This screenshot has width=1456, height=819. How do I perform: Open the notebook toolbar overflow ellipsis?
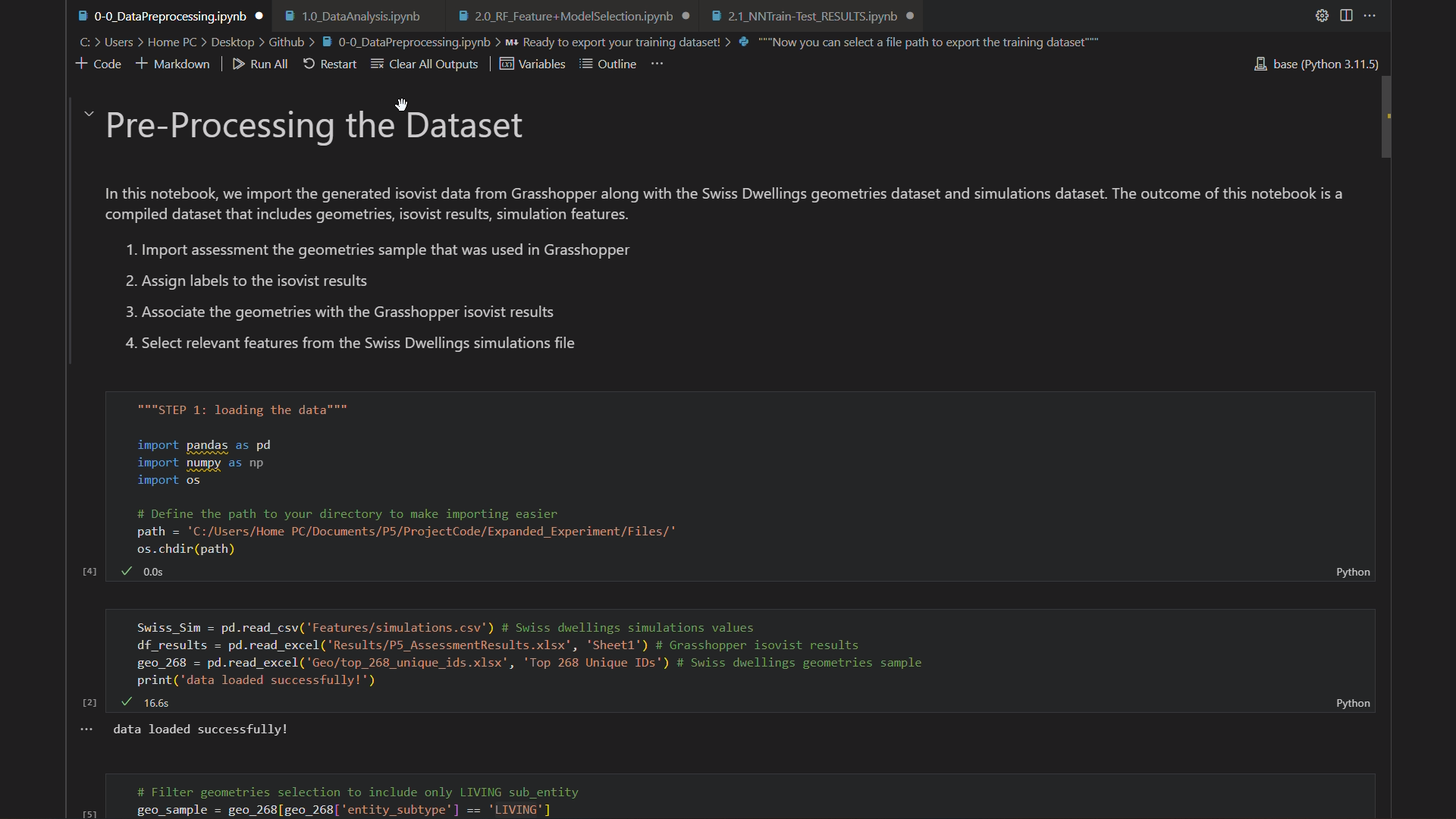(x=657, y=64)
